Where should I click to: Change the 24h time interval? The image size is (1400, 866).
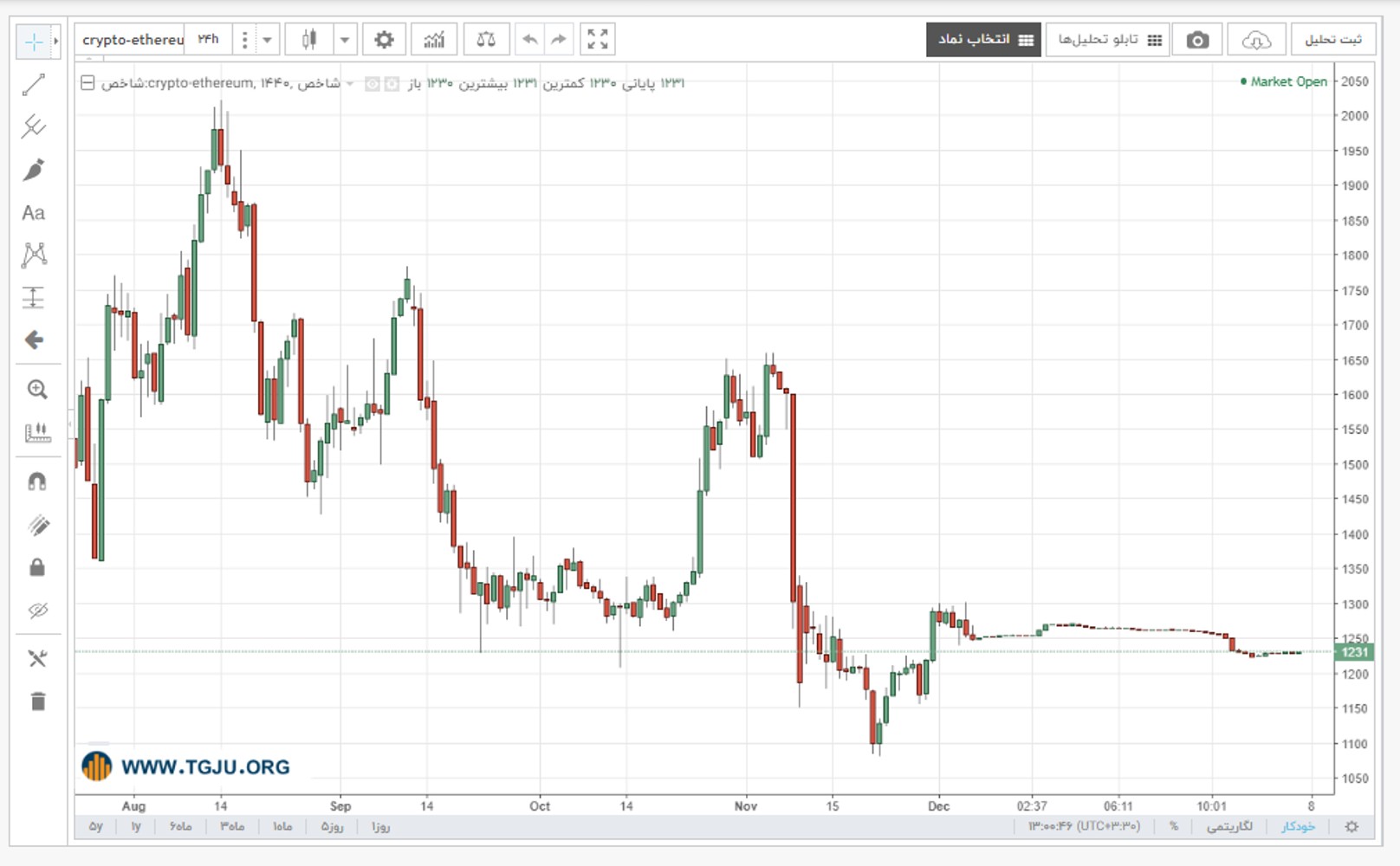208,40
